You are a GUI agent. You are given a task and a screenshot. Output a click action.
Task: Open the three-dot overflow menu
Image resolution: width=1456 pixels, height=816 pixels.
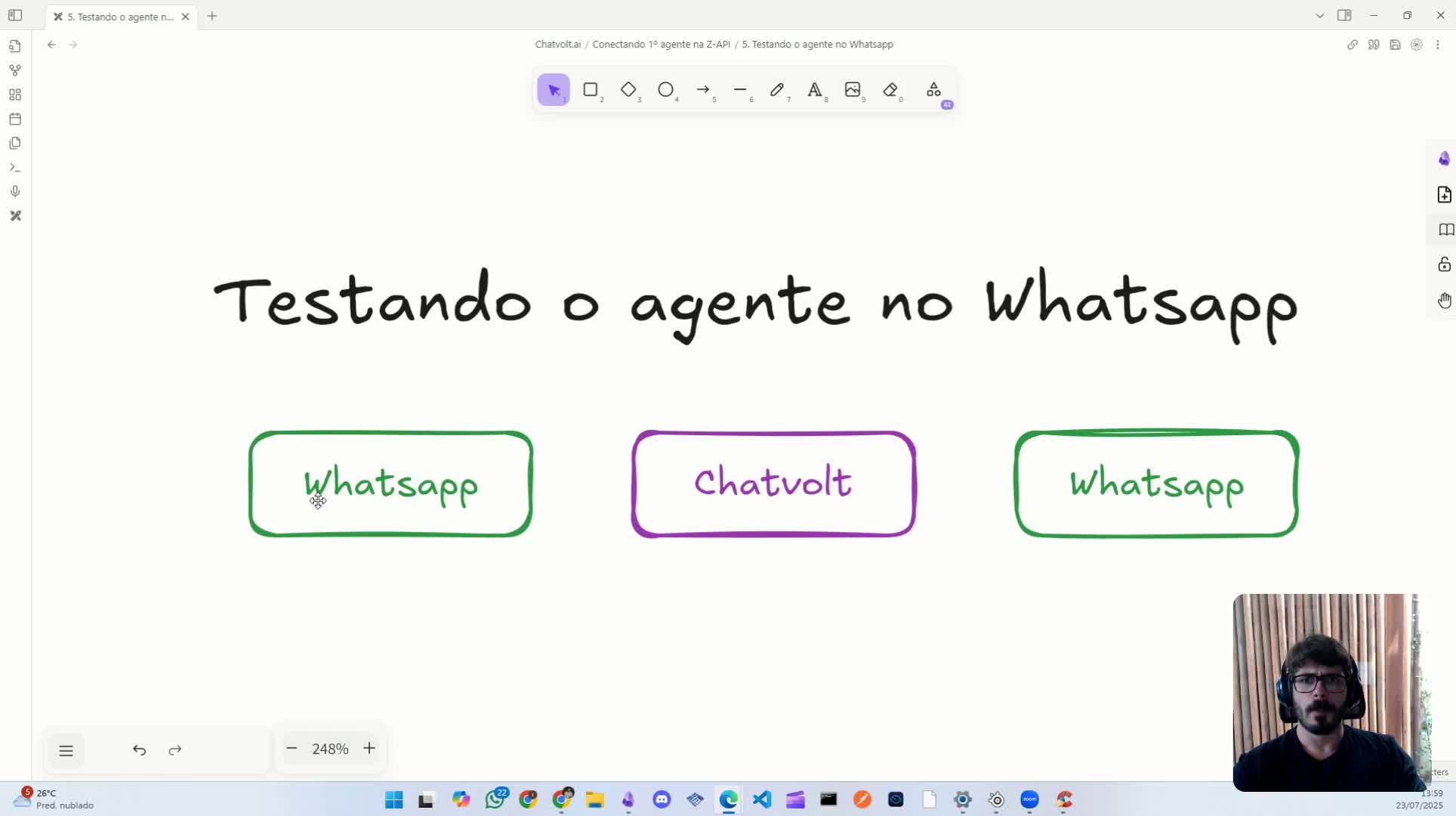point(1439,45)
